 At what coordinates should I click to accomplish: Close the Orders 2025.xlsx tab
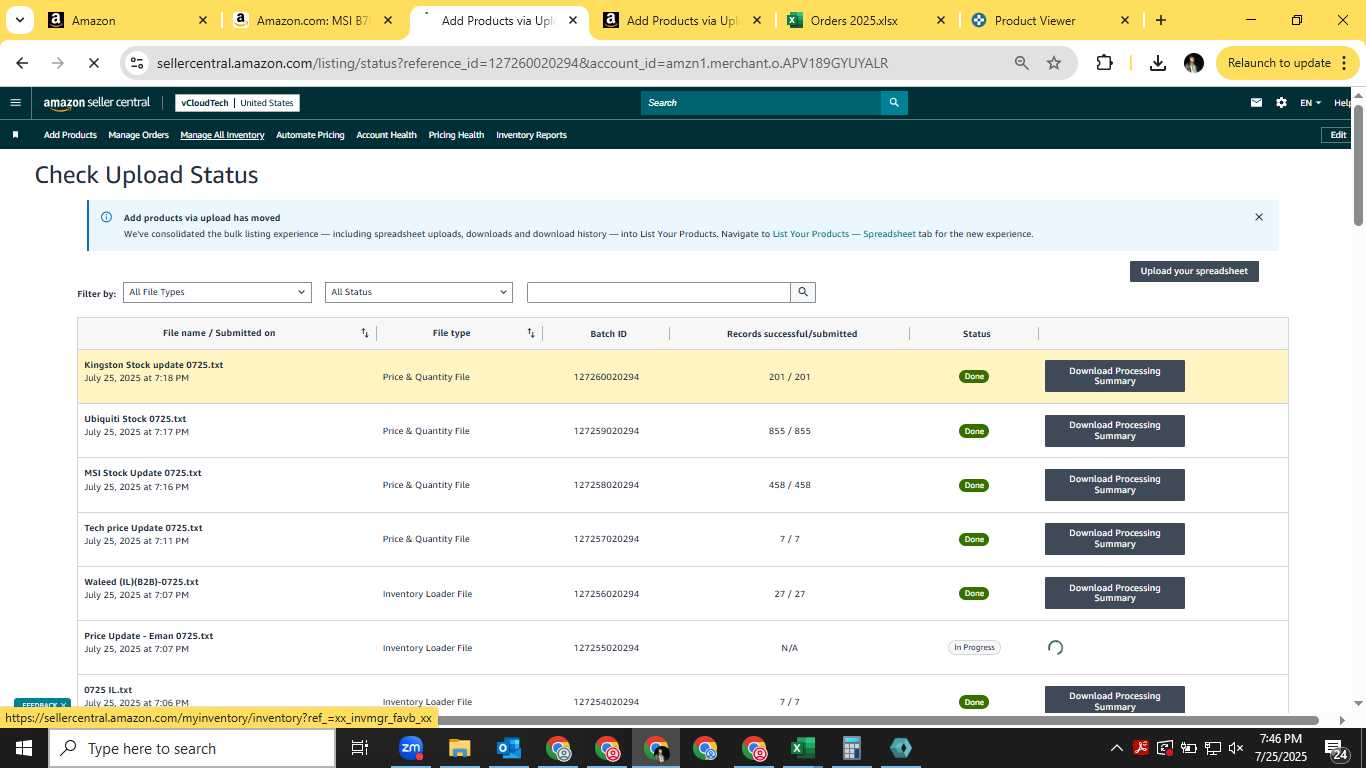(941, 20)
